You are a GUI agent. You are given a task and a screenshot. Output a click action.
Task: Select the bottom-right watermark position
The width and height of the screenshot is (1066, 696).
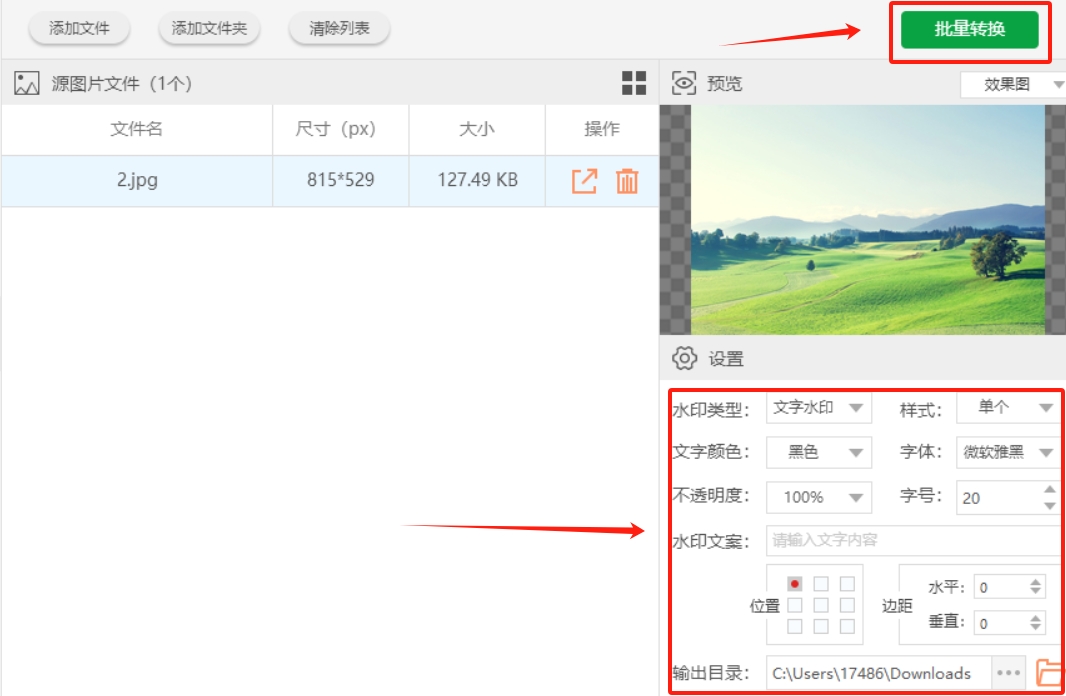click(847, 626)
